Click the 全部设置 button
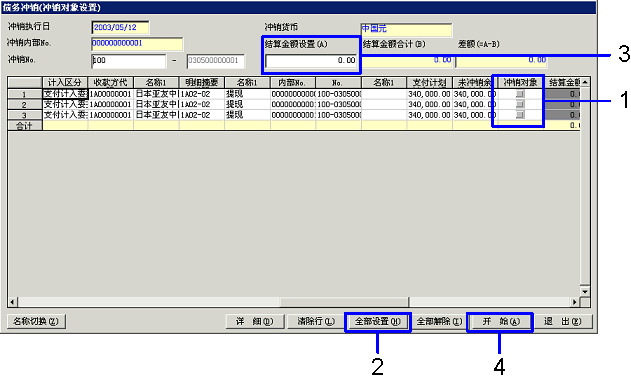Viewport: 631px width, 382px height. pyautogui.click(x=377, y=322)
